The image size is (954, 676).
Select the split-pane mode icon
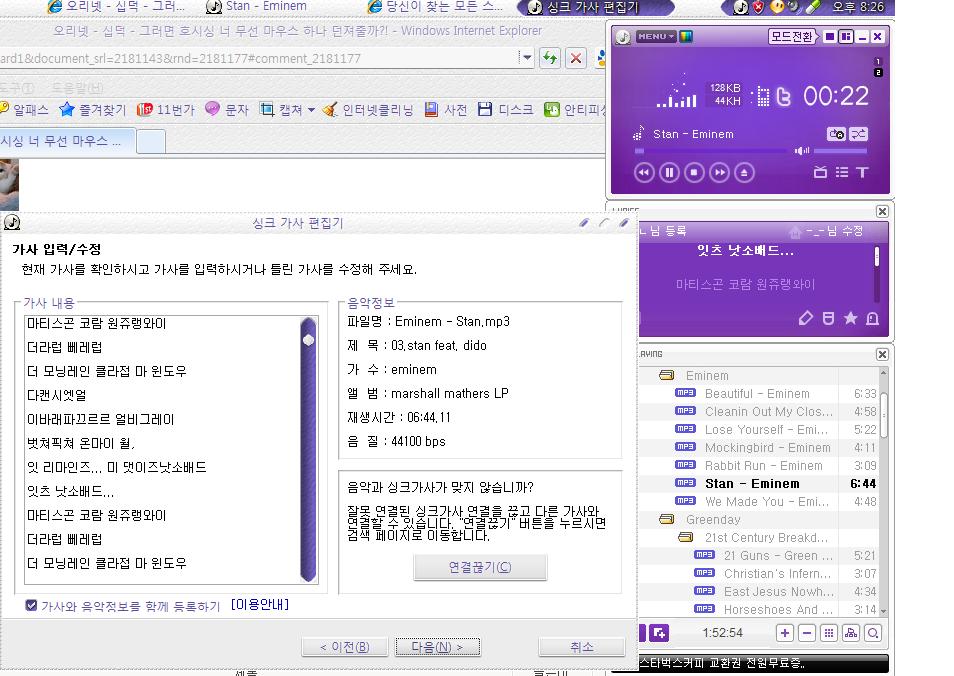pos(846,37)
